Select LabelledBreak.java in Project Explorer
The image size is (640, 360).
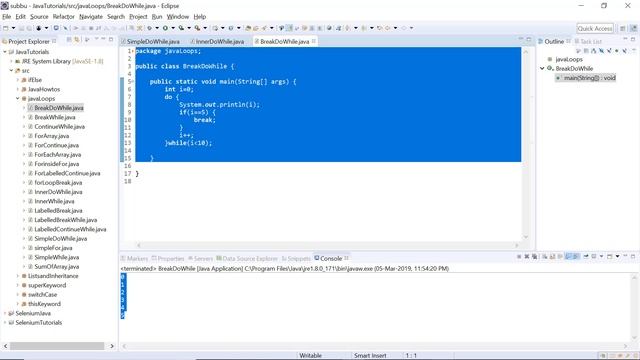point(58,211)
